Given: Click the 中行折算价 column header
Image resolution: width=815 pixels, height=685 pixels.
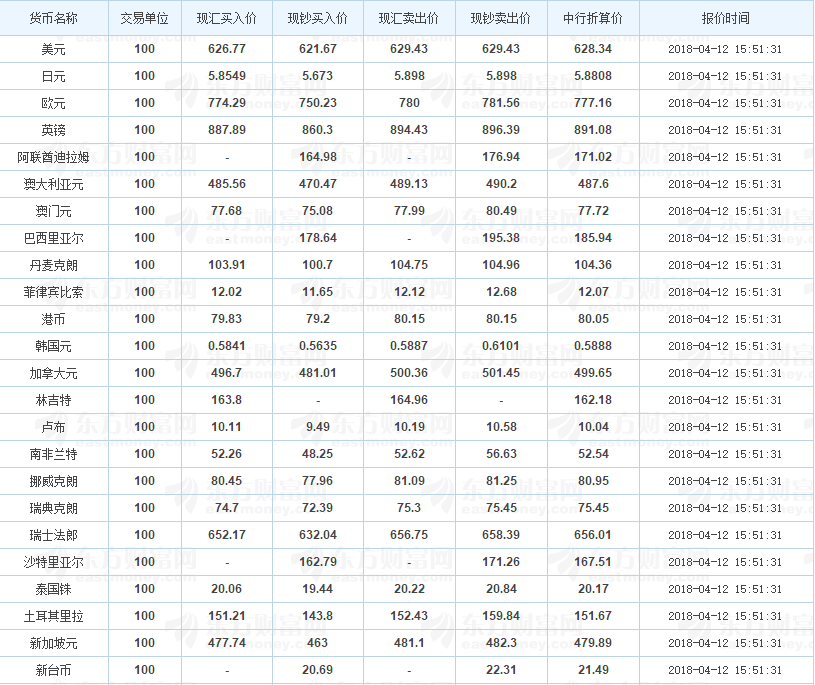Looking at the screenshot, I should coord(593,18).
